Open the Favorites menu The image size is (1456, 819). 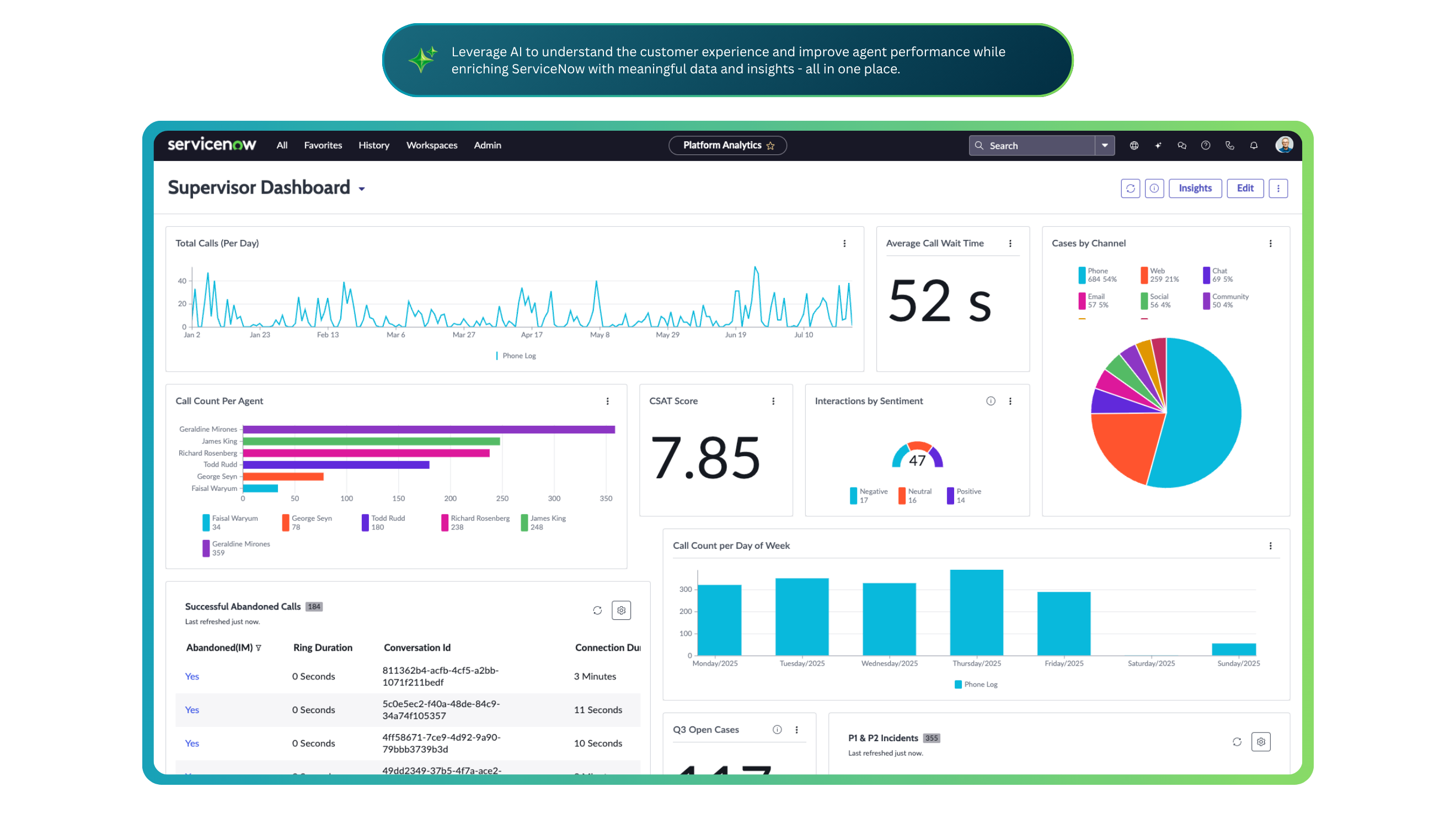click(323, 145)
